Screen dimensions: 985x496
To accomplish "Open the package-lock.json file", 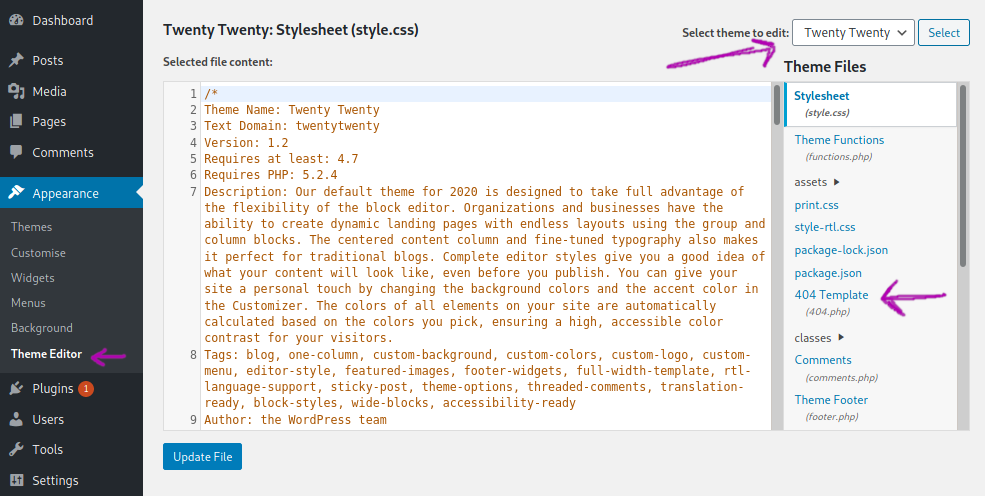I will pos(841,250).
